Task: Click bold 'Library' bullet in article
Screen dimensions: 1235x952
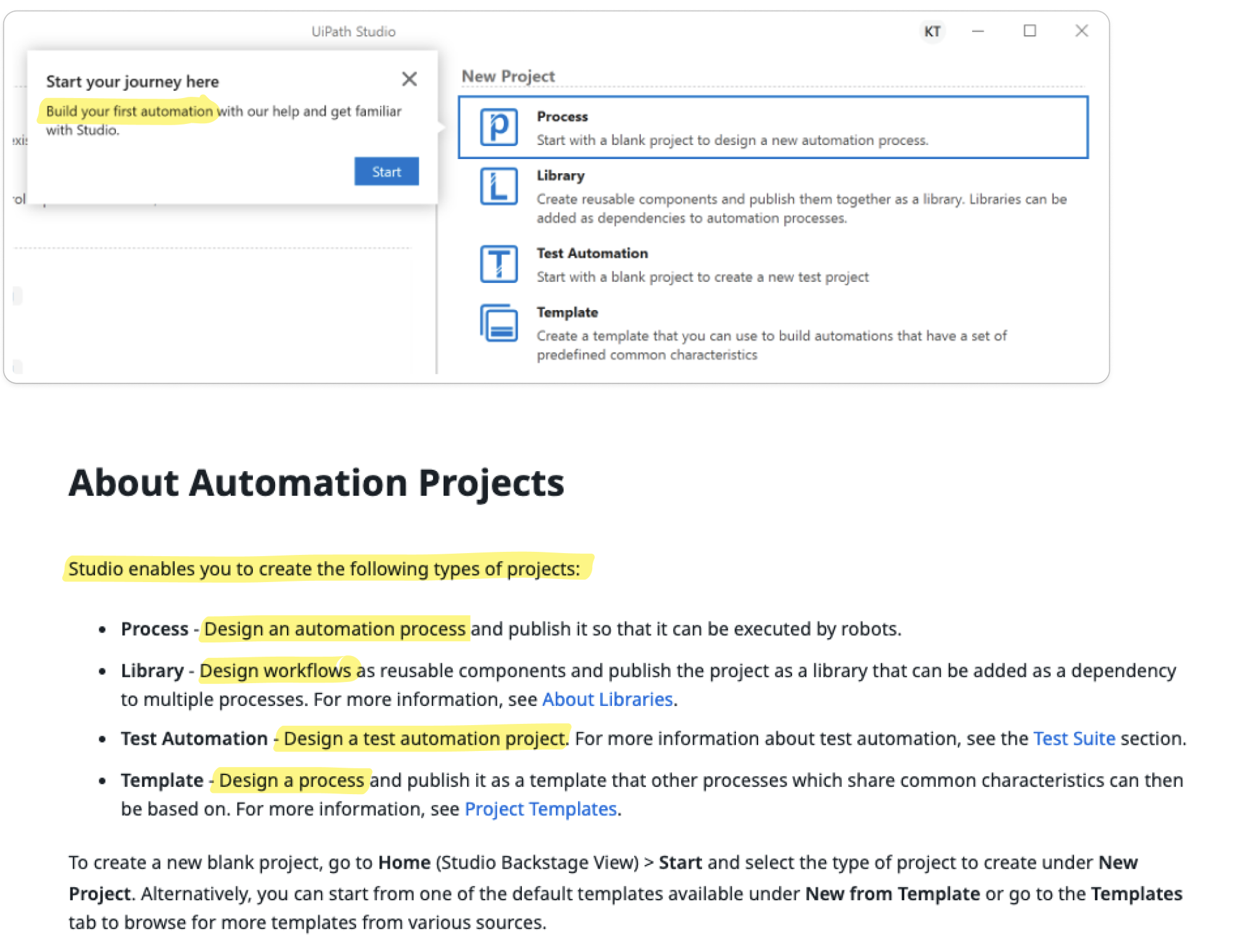Action: pos(152,670)
